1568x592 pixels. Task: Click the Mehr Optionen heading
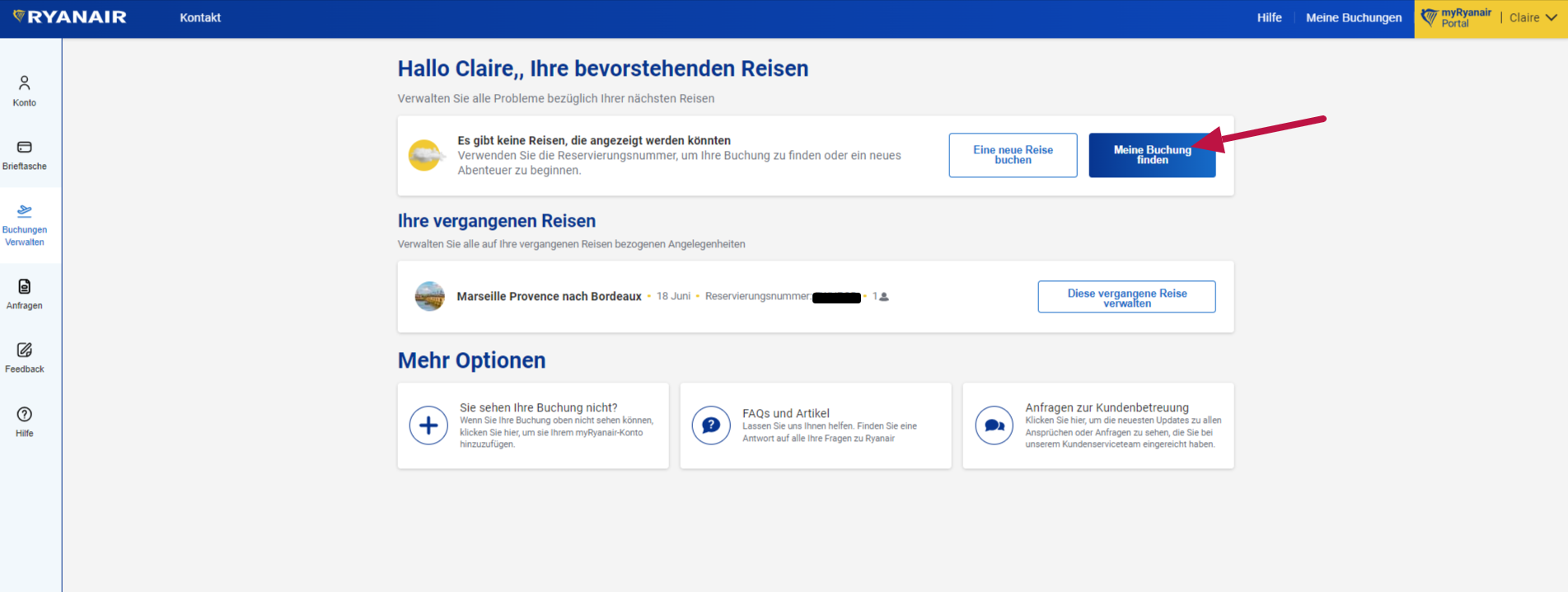tap(471, 360)
